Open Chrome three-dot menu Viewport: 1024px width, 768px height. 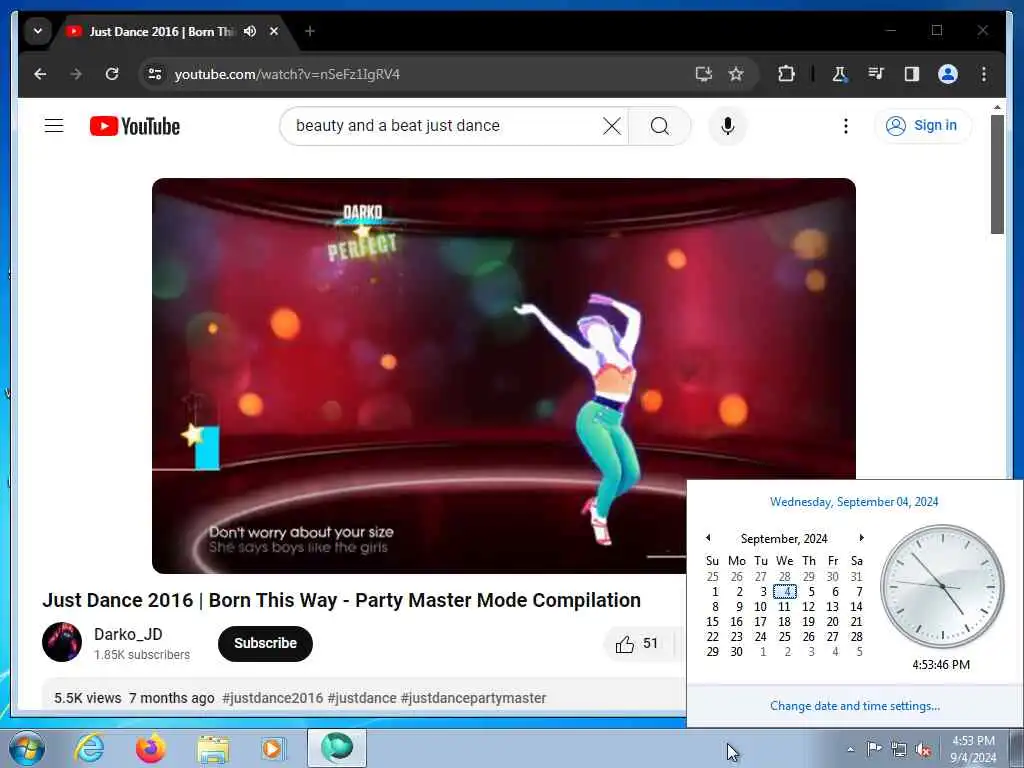coord(984,74)
